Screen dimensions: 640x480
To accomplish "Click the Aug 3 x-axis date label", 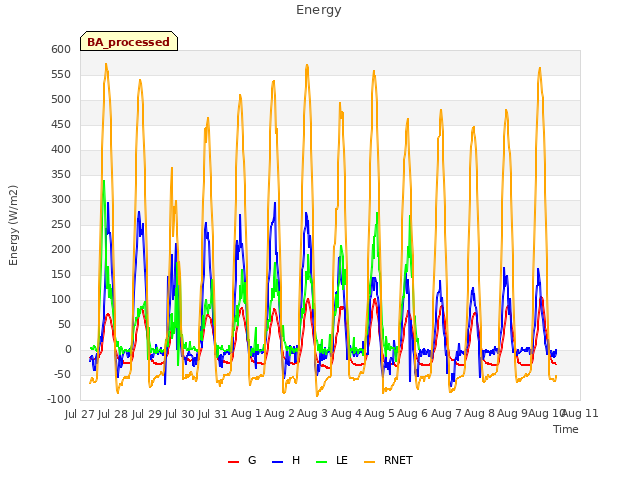I will coord(313,413).
